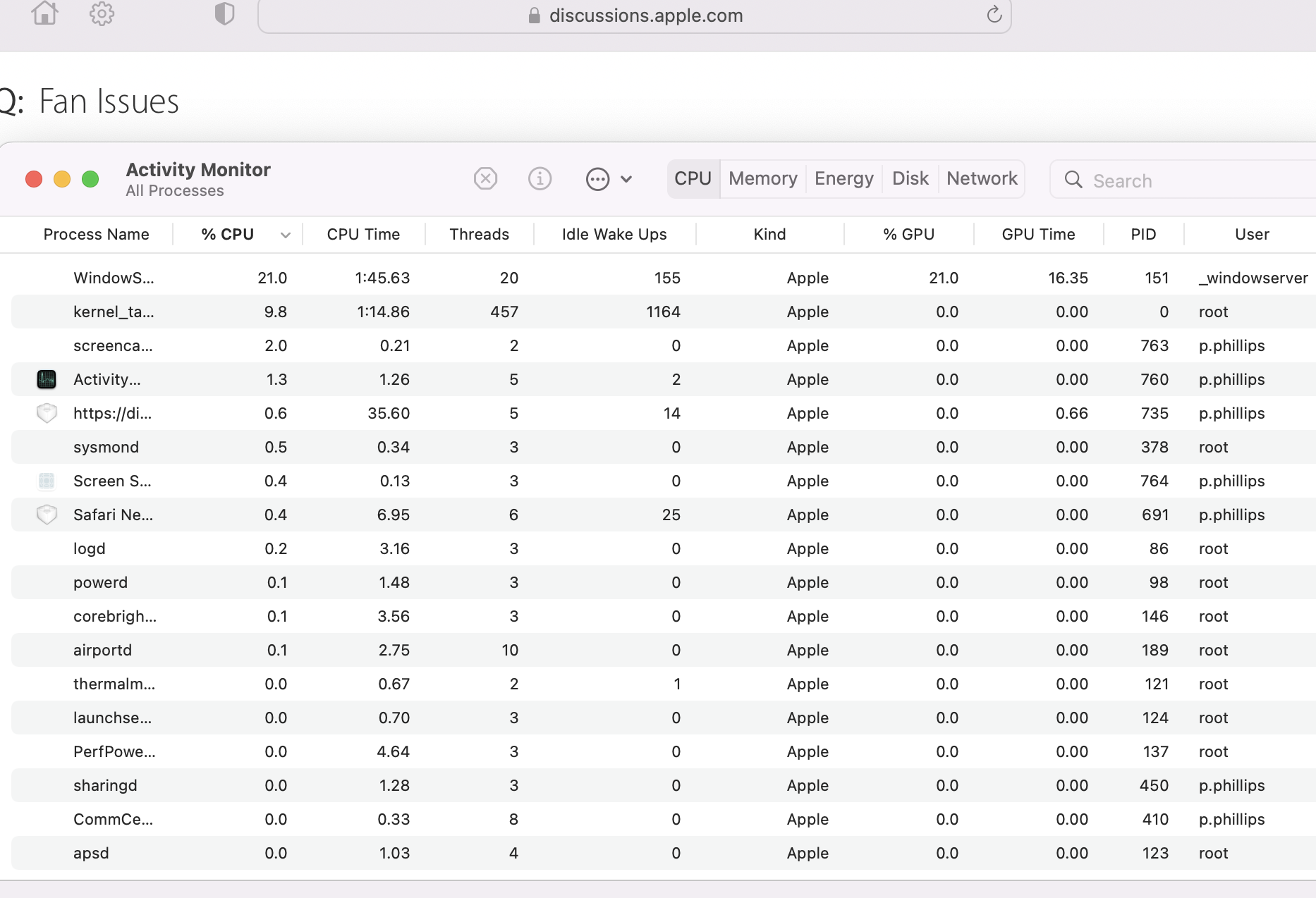Select the sysmond process
The image size is (1316, 898).
pos(106,447)
